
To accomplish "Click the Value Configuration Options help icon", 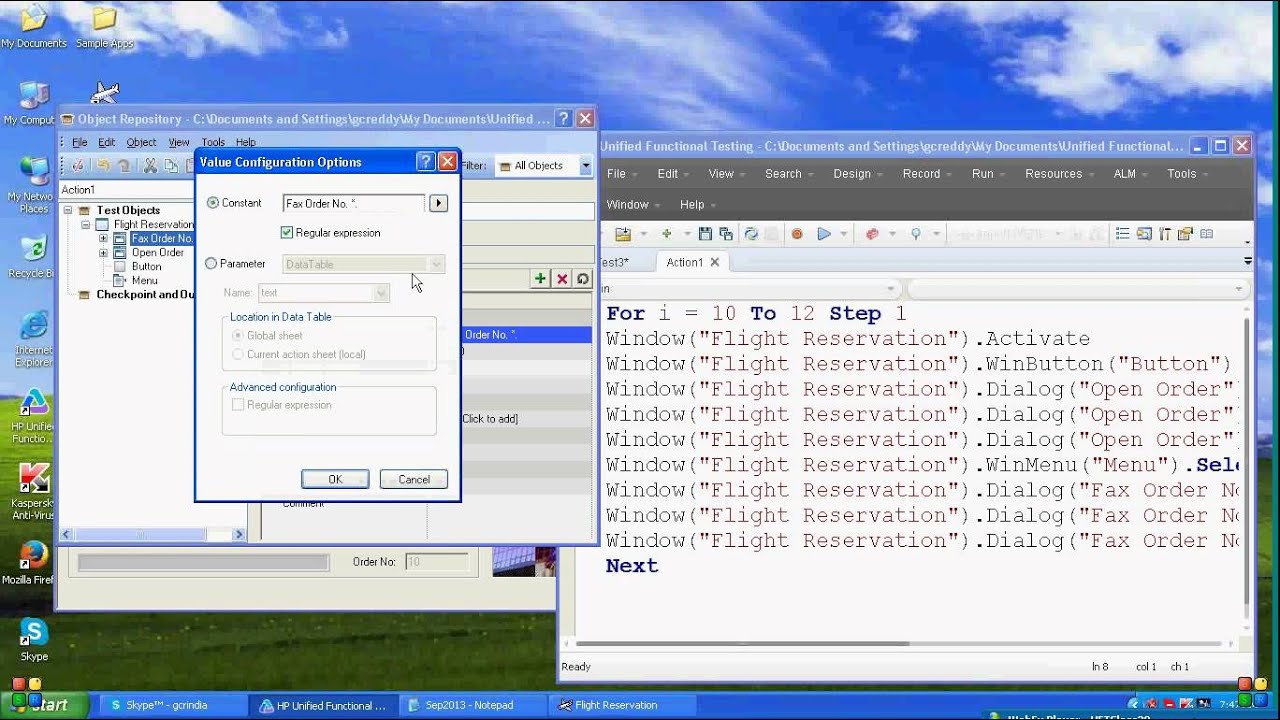I will [x=425, y=162].
